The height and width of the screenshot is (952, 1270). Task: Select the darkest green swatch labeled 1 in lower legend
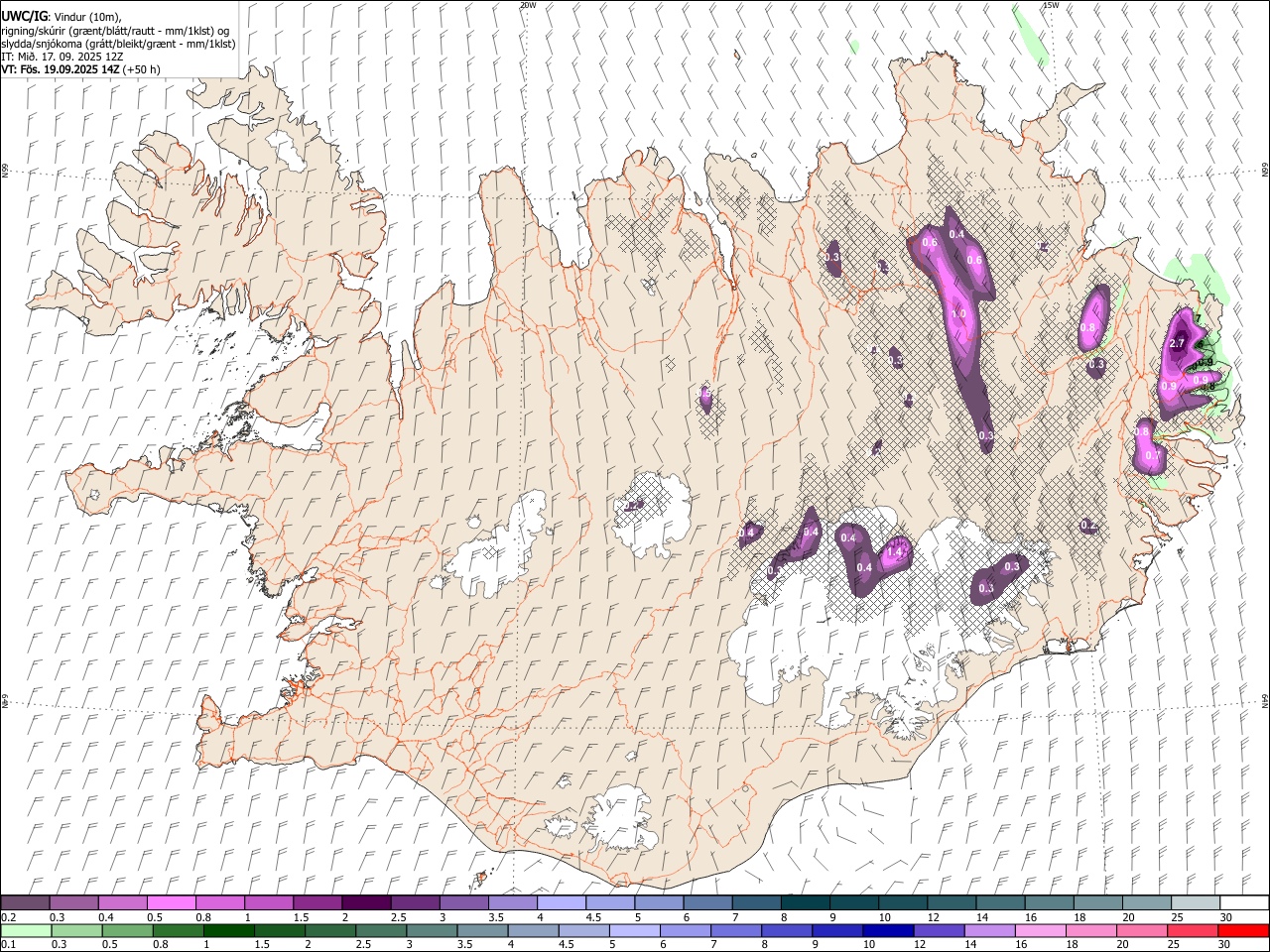(227, 930)
